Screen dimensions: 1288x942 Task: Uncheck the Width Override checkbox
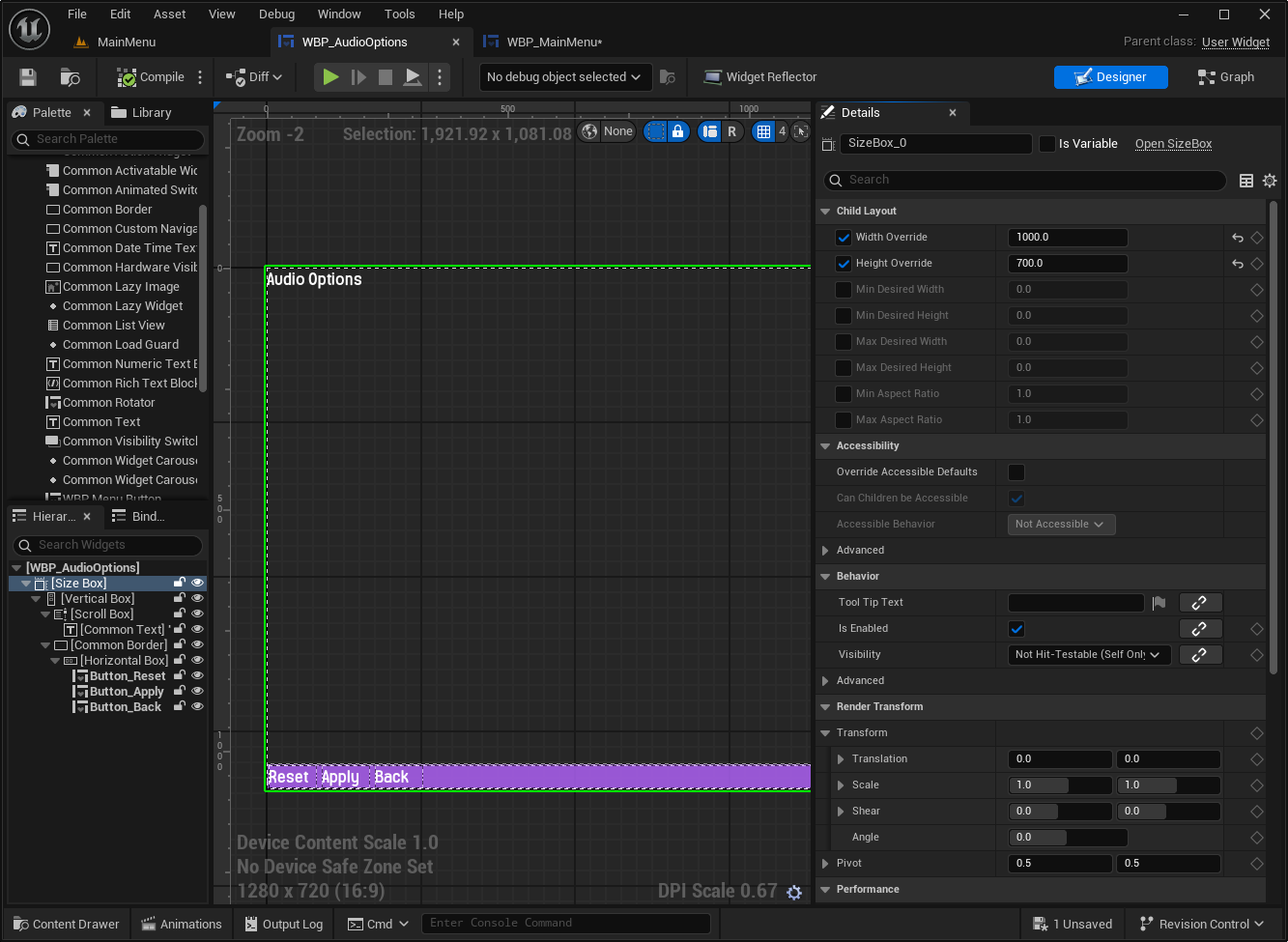(844, 238)
